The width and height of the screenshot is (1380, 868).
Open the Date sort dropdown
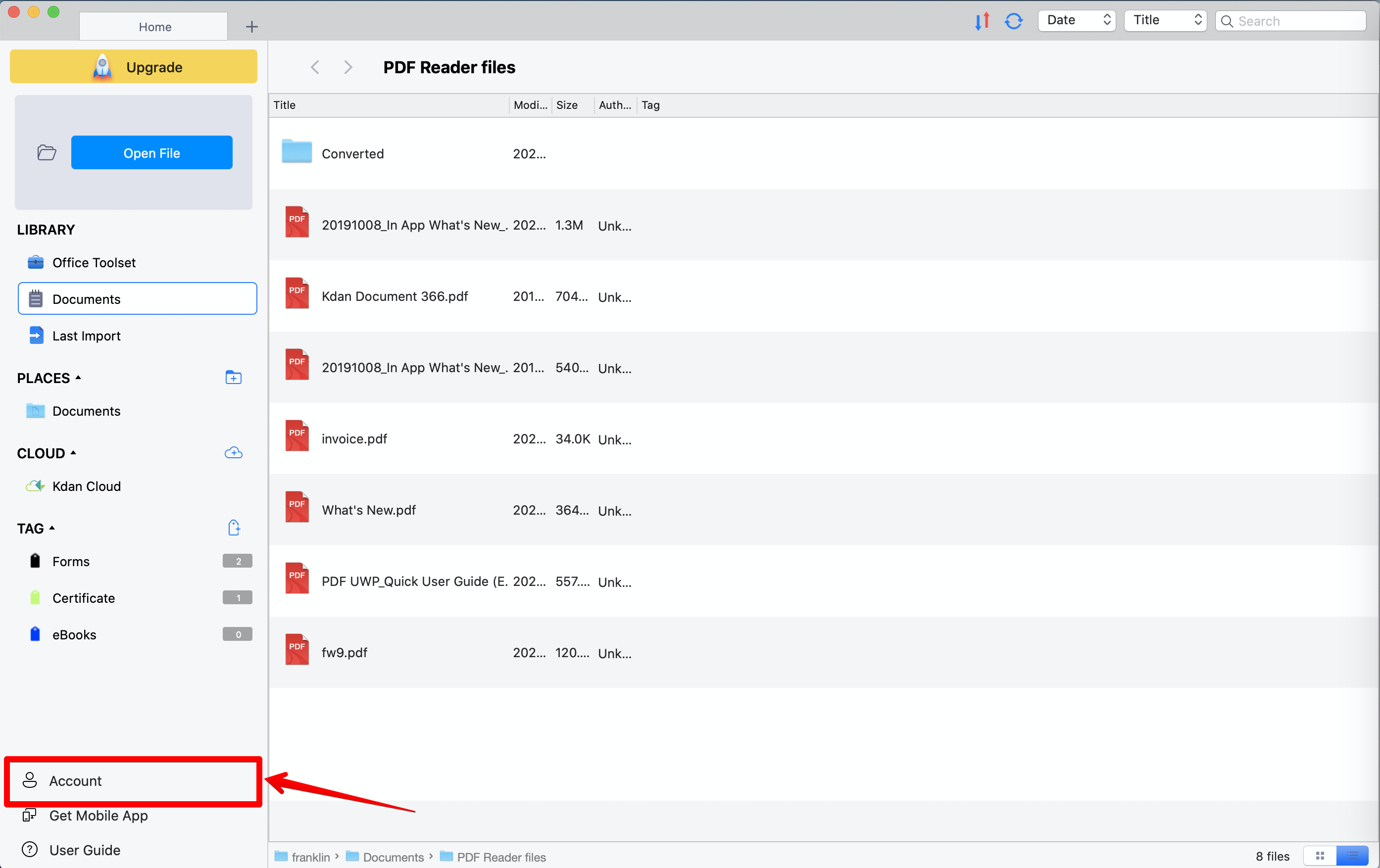coord(1077,21)
